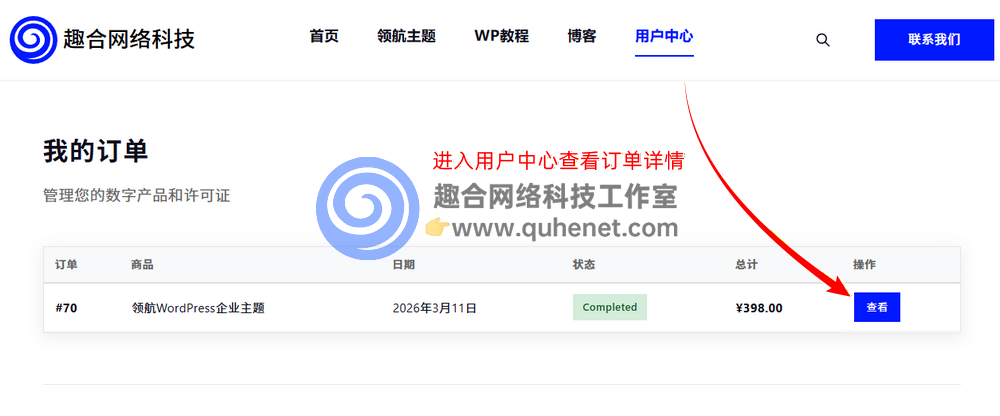
Task: Click the 总计 column header
Action: click(x=746, y=265)
